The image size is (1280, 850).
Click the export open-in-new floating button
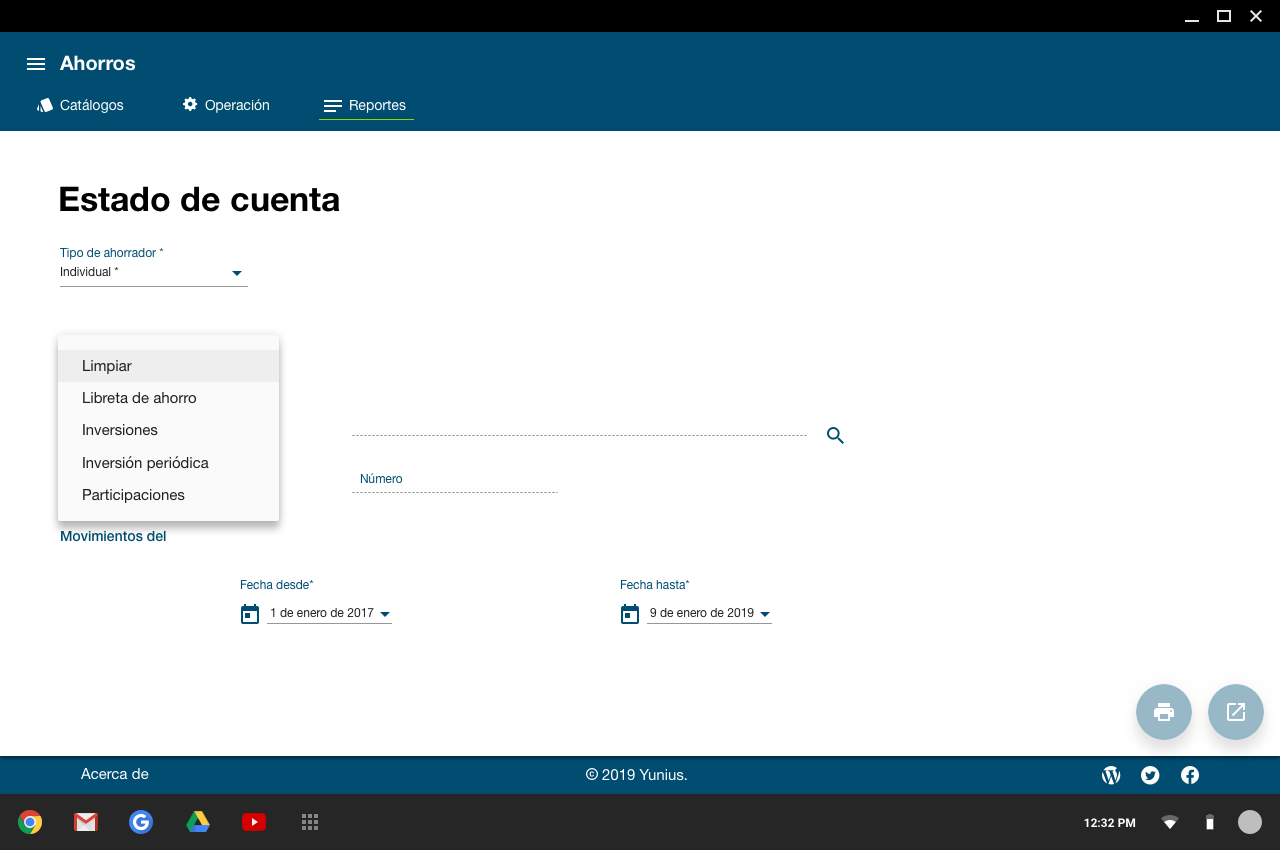[x=1235, y=712]
